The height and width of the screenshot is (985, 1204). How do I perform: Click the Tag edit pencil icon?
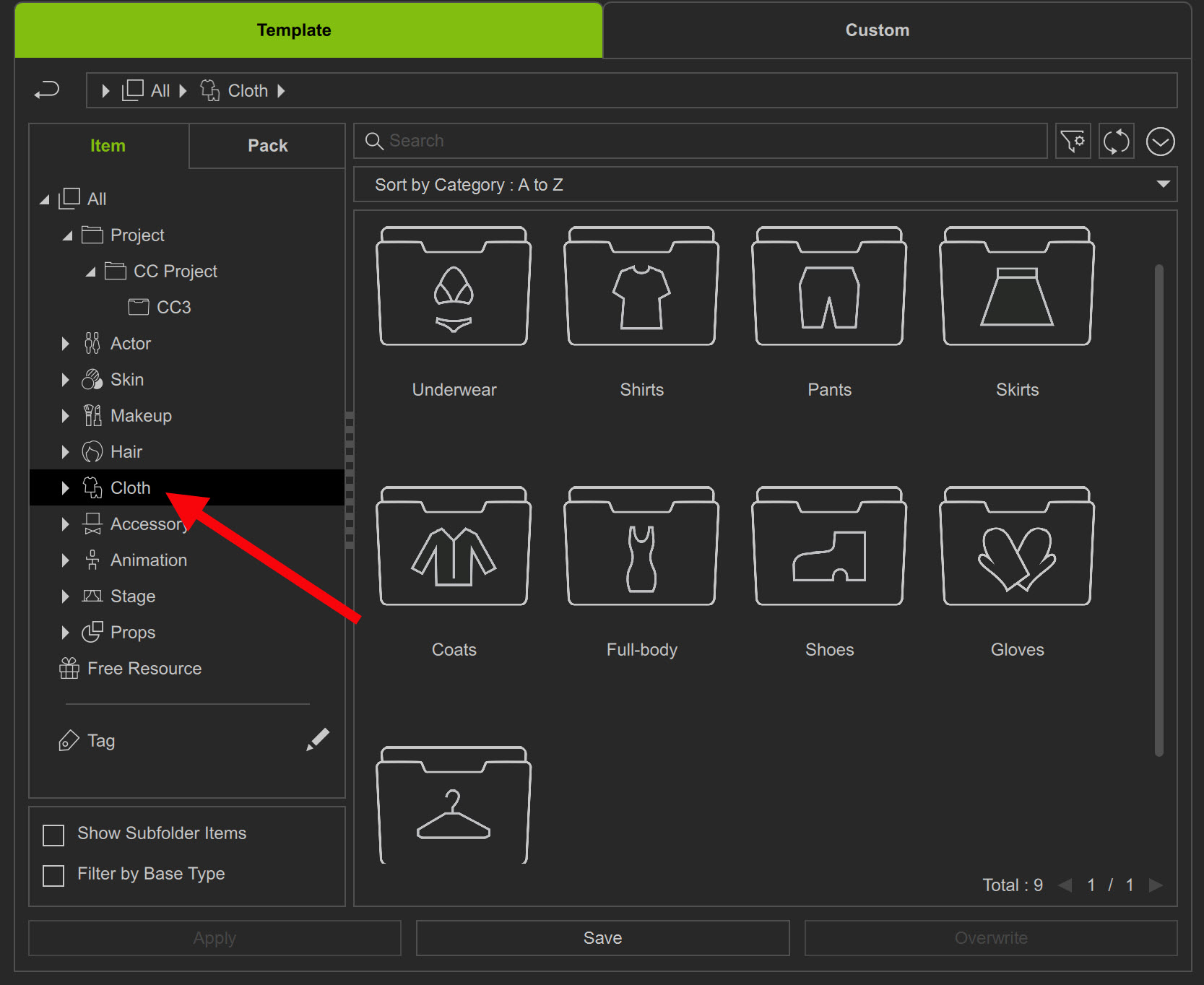[318, 739]
